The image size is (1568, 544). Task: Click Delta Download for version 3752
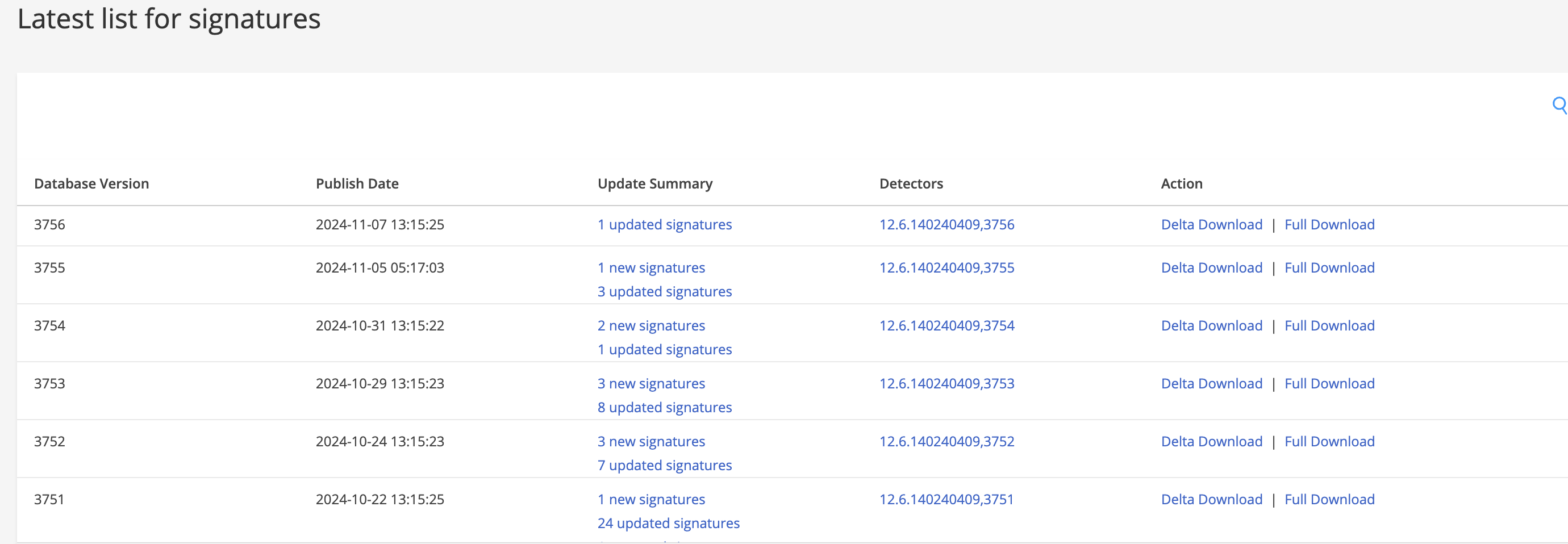pos(1212,441)
